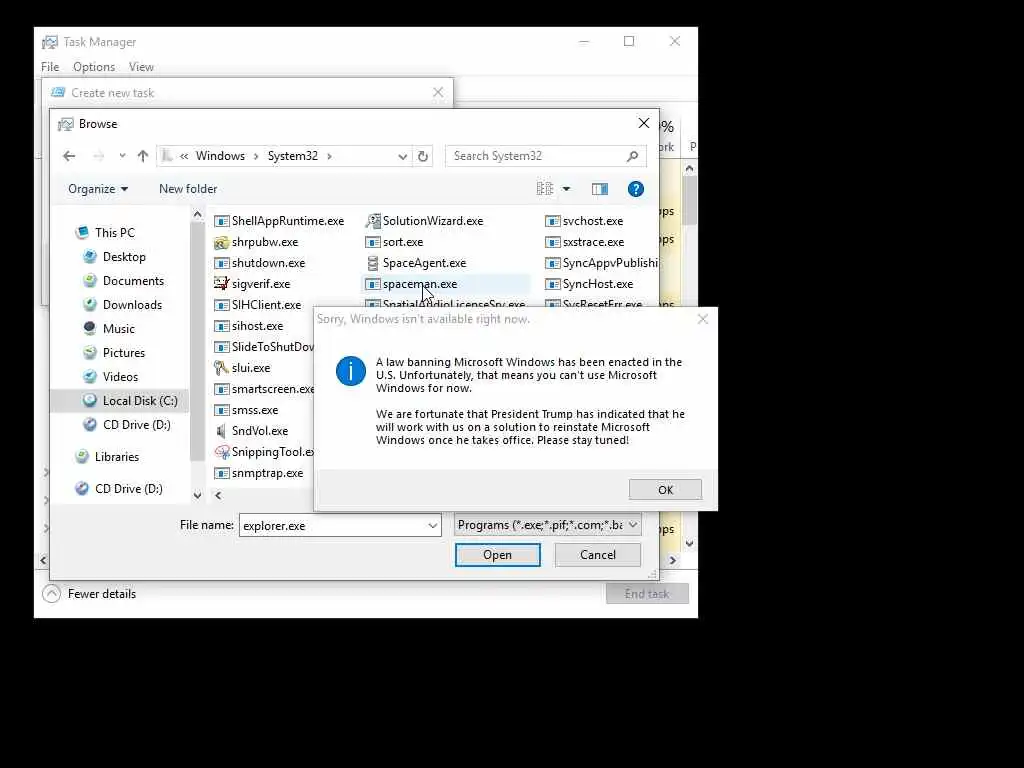Select spaceman.exe in the file list

pos(420,284)
